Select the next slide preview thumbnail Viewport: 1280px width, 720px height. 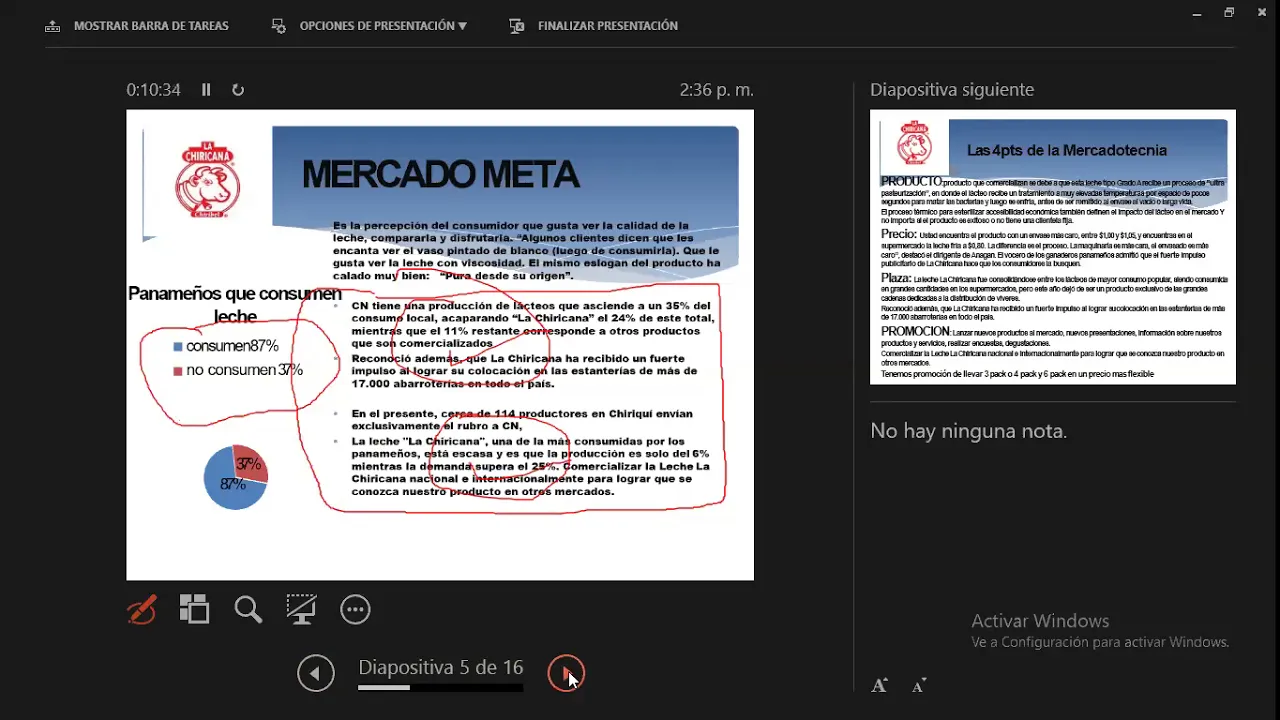(1053, 247)
